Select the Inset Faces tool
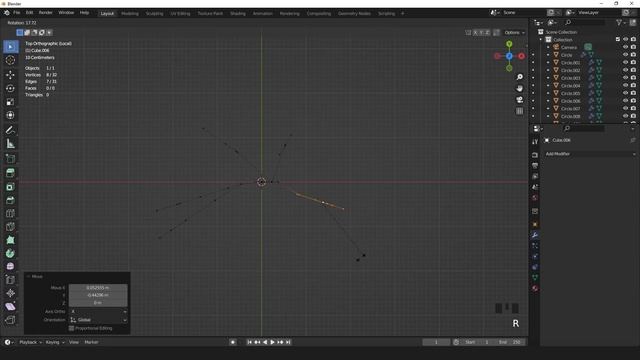This screenshot has width=640, height=360. pyautogui.click(x=10, y=187)
